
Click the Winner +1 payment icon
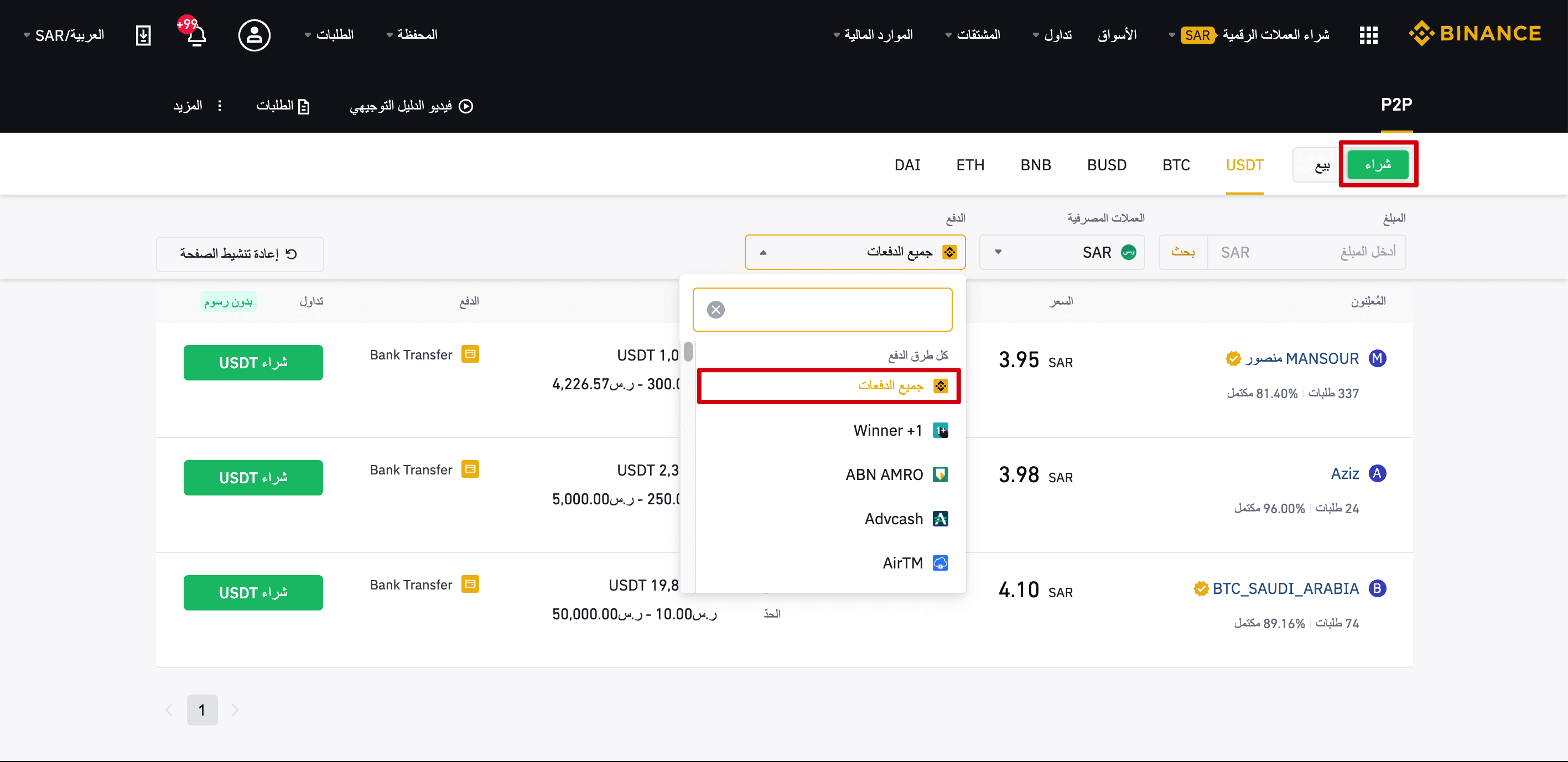[941, 431]
